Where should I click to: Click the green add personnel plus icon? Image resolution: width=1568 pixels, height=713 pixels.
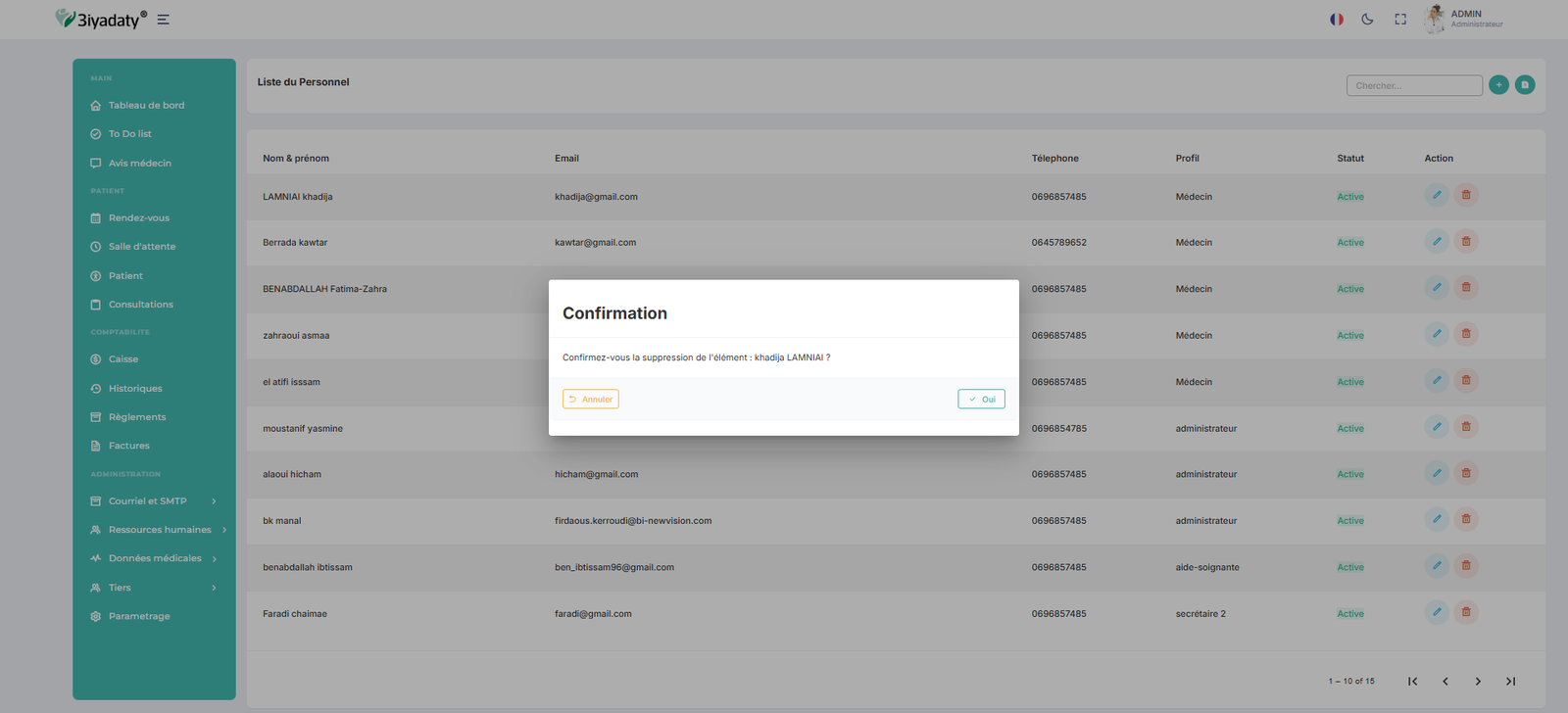coord(1498,85)
